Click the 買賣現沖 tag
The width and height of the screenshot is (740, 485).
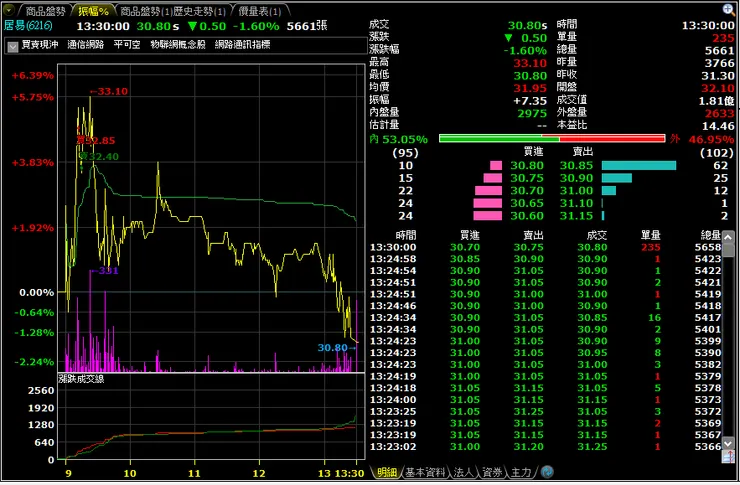(40, 44)
